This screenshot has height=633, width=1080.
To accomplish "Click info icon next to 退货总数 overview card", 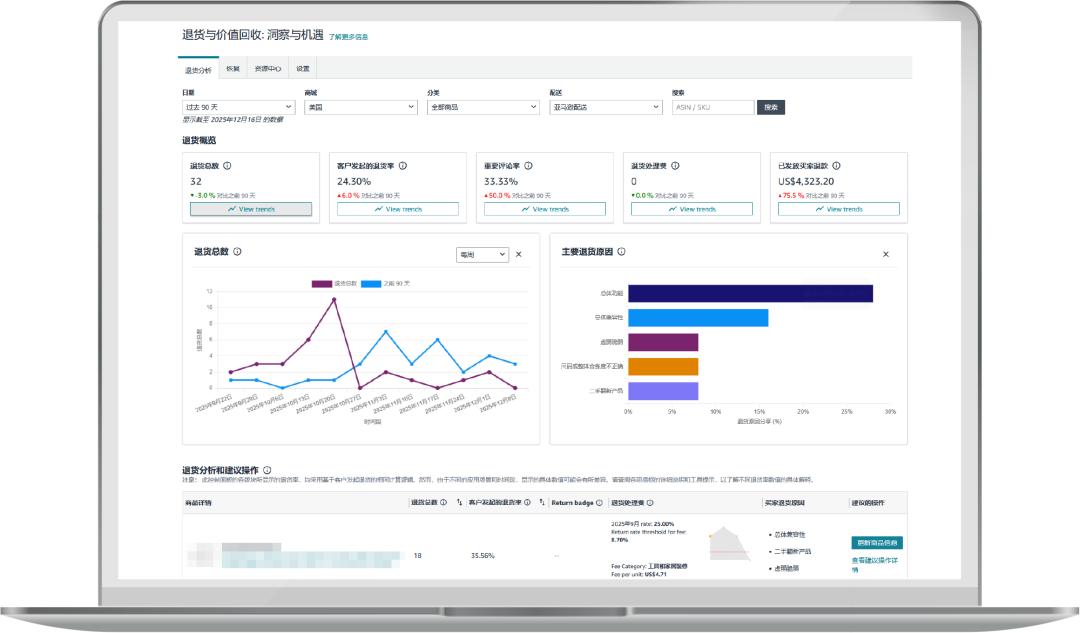I will [227, 166].
